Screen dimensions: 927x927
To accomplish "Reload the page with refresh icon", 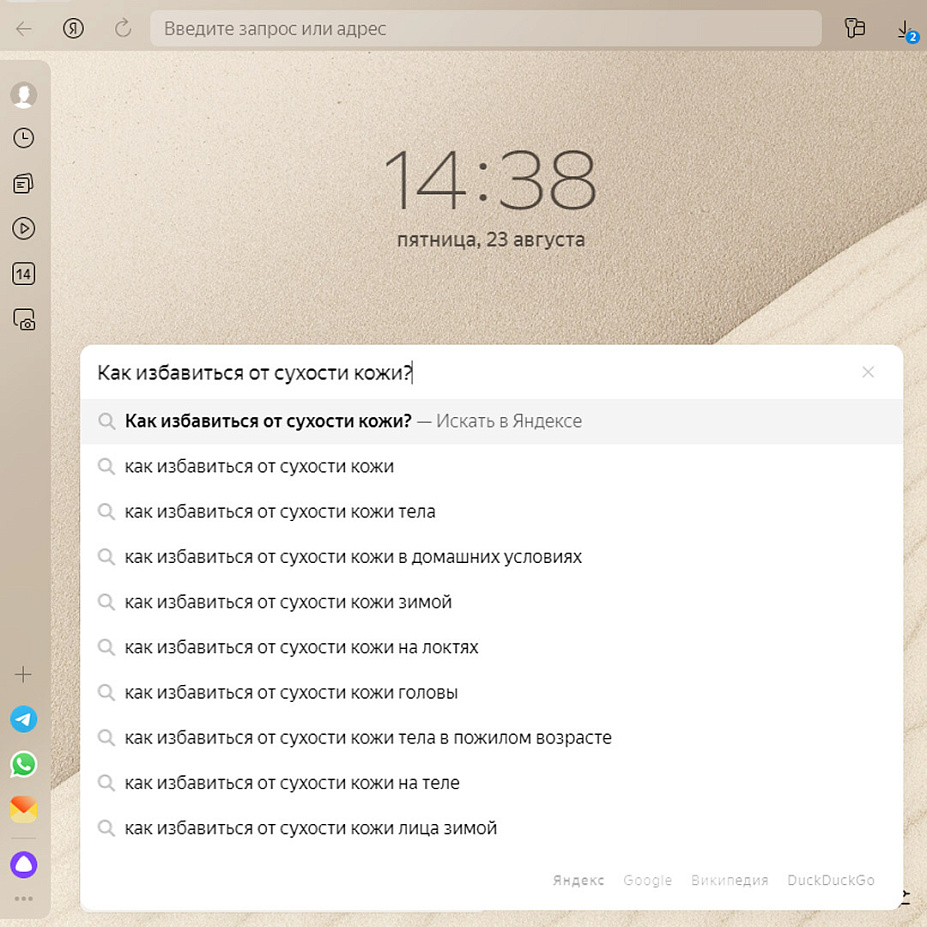I will (123, 28).
